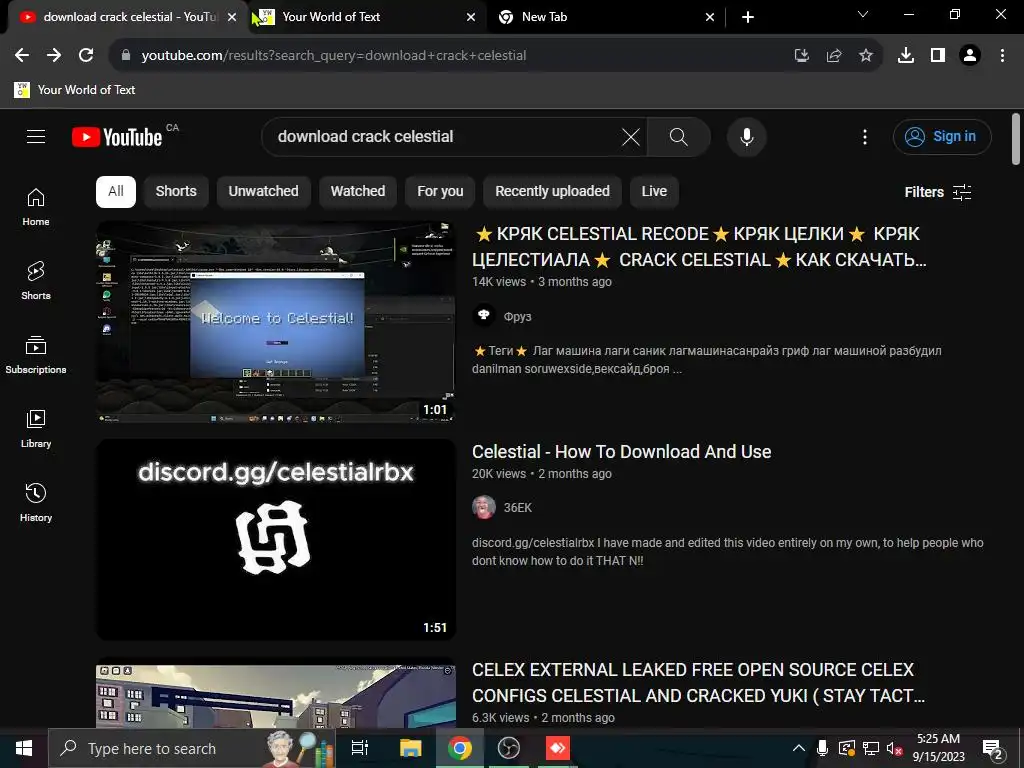Open the Фруз channel
The height and width of the screenshot is (768, 1024).
pos(517,317)
